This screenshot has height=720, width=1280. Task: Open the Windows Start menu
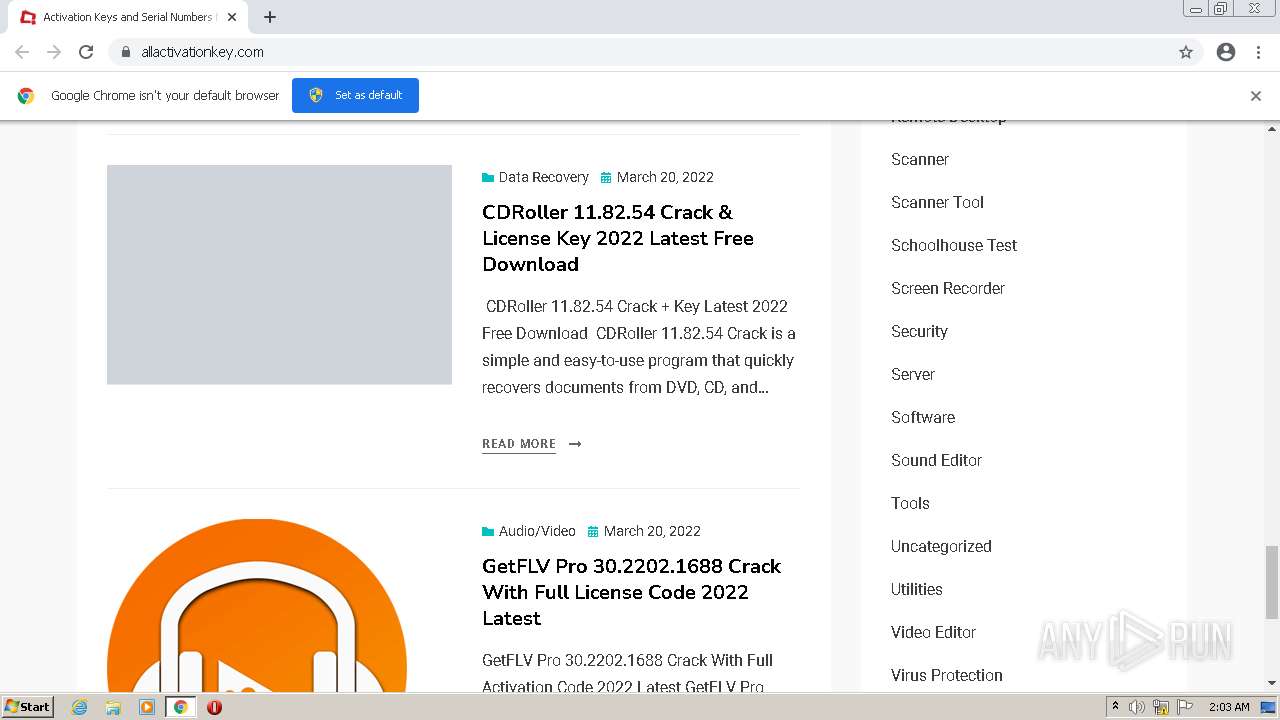[28, 706]
